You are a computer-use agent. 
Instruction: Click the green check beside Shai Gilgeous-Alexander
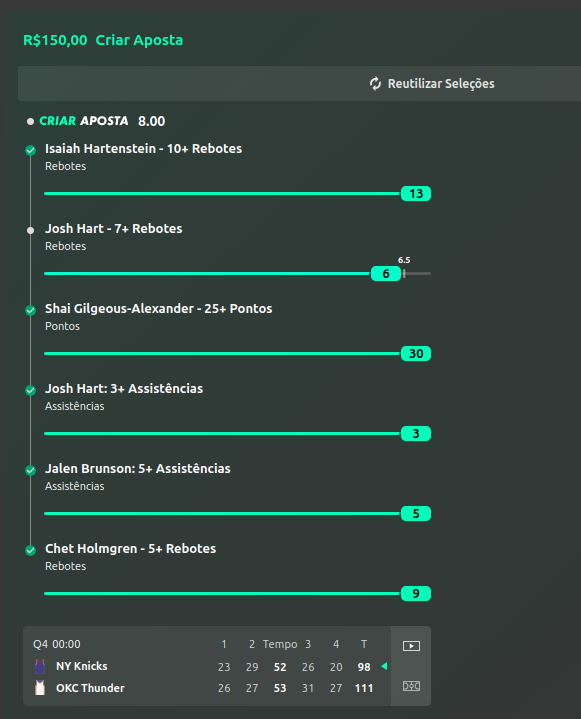point(31,310)
